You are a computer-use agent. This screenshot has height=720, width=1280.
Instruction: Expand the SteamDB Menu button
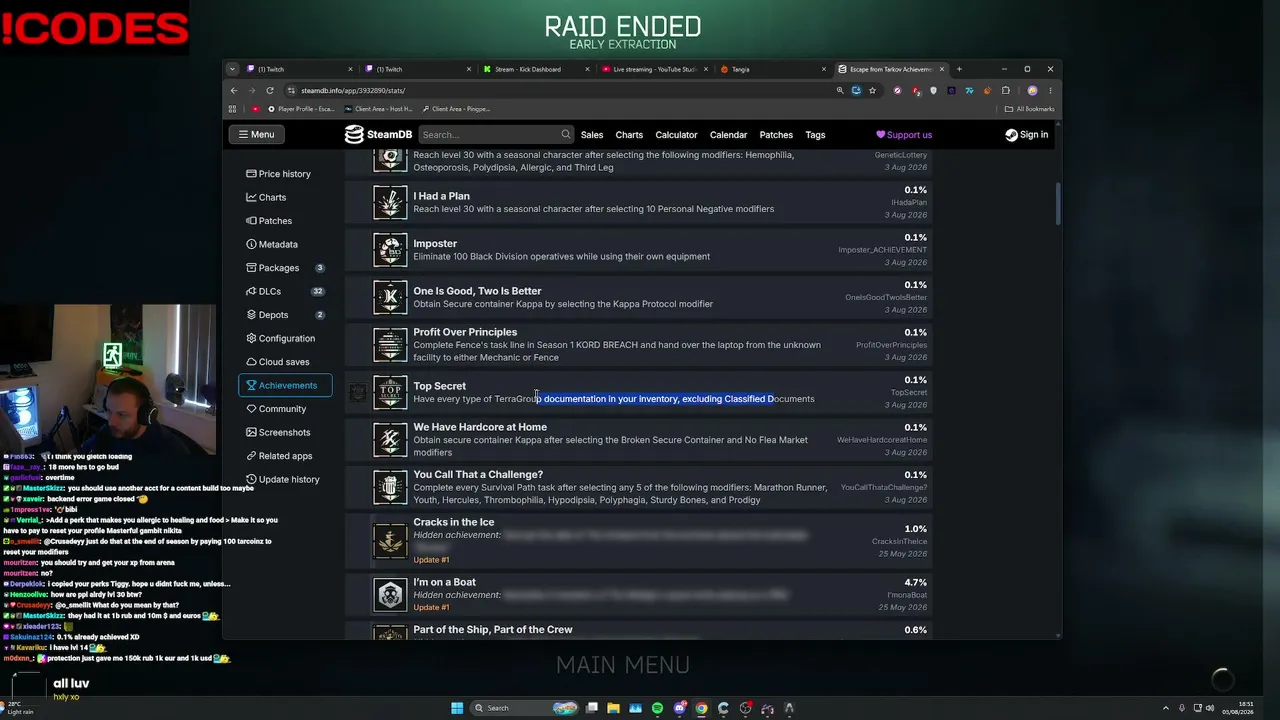tap(256, 134)
